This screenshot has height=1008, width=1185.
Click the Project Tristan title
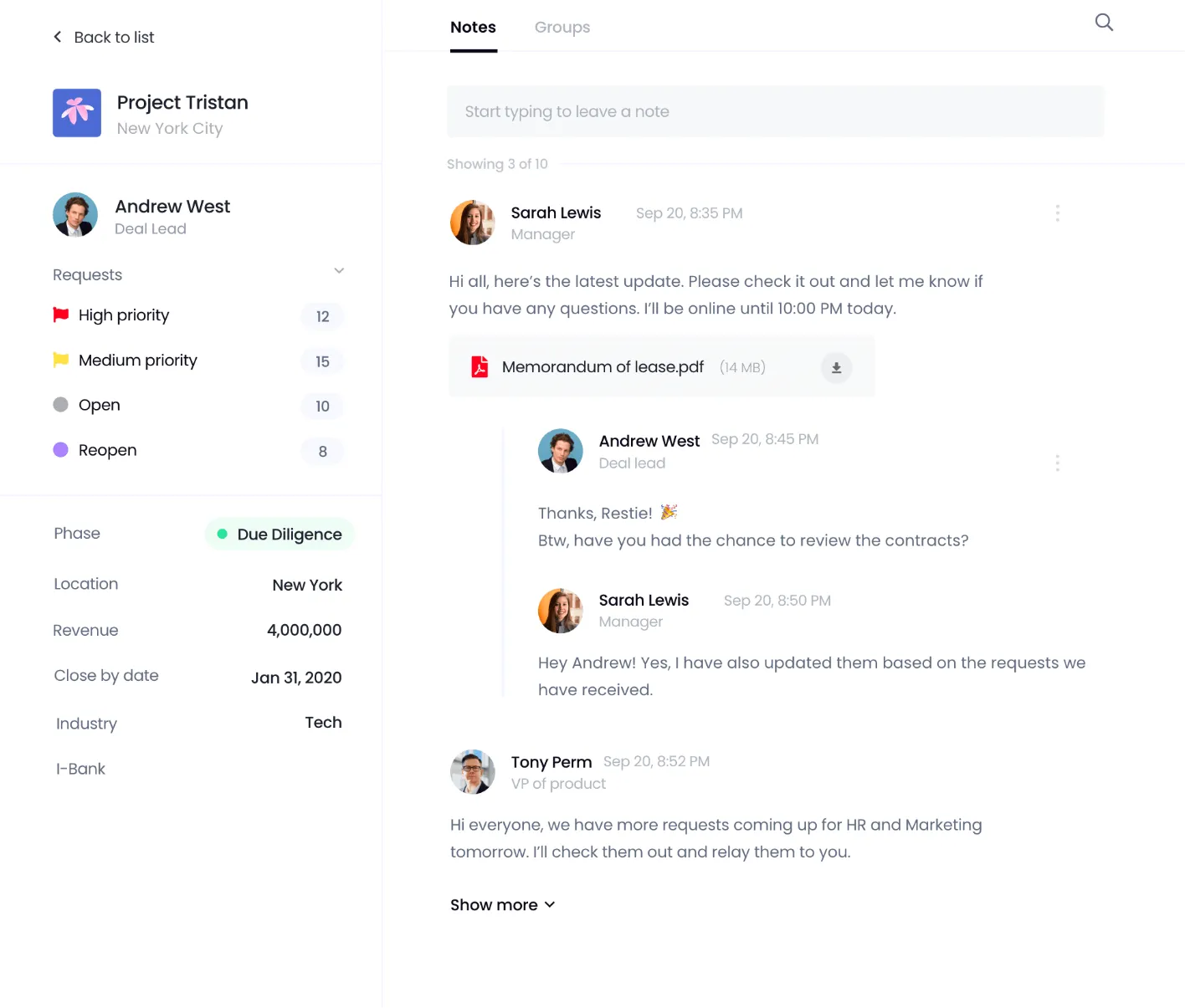[182, 102]
